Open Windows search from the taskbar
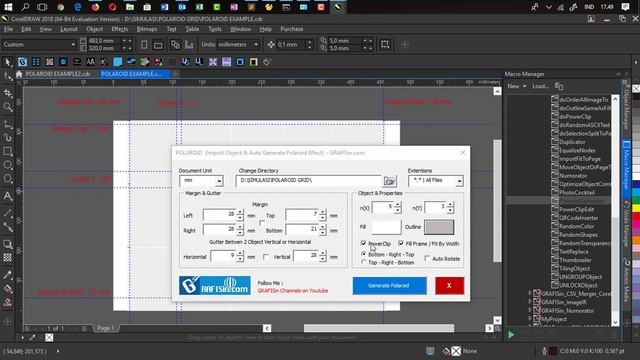Viewport: 640px width, 360px height. (25, 7)
